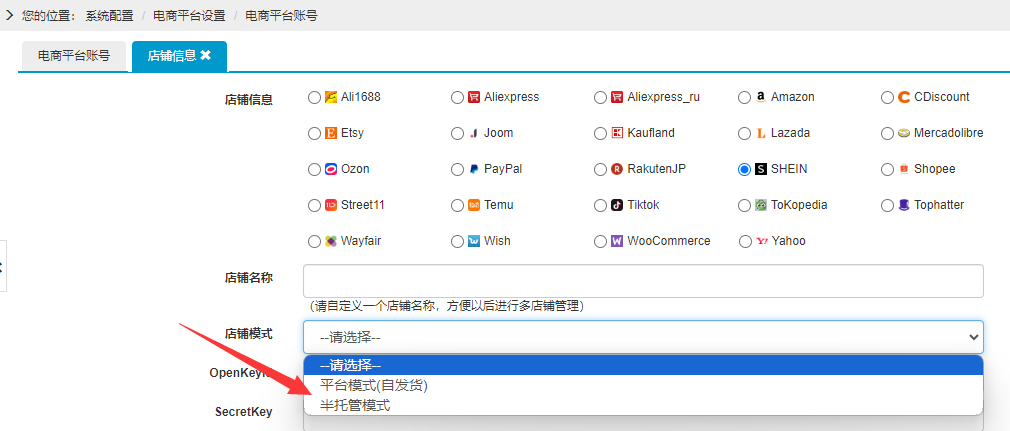Viewport: 1010px width, 431px height.
Task: Select the Street11 radio button
Action: coord(314,206)
